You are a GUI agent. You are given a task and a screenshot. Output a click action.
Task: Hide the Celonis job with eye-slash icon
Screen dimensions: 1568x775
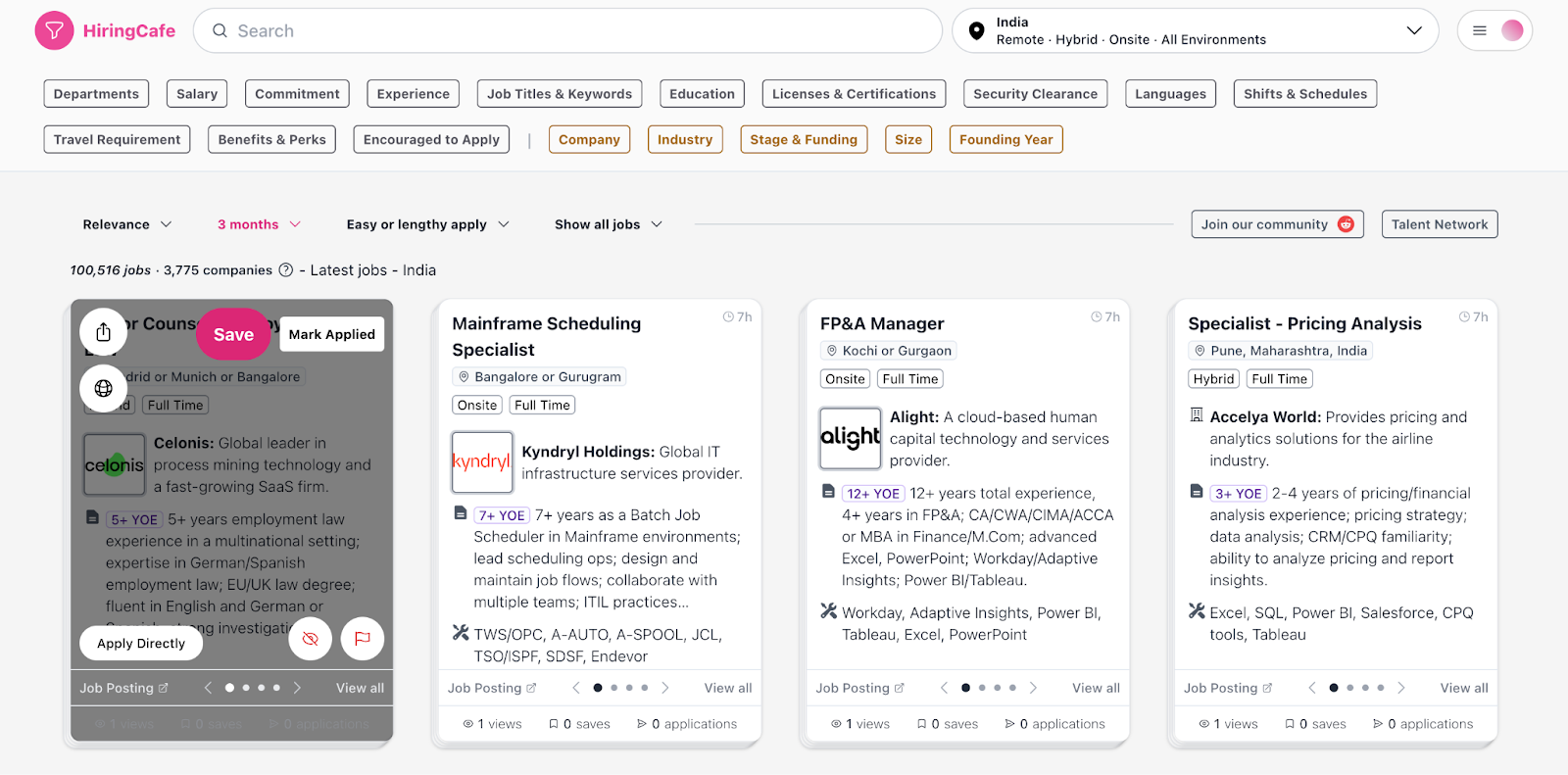(311, 639)
